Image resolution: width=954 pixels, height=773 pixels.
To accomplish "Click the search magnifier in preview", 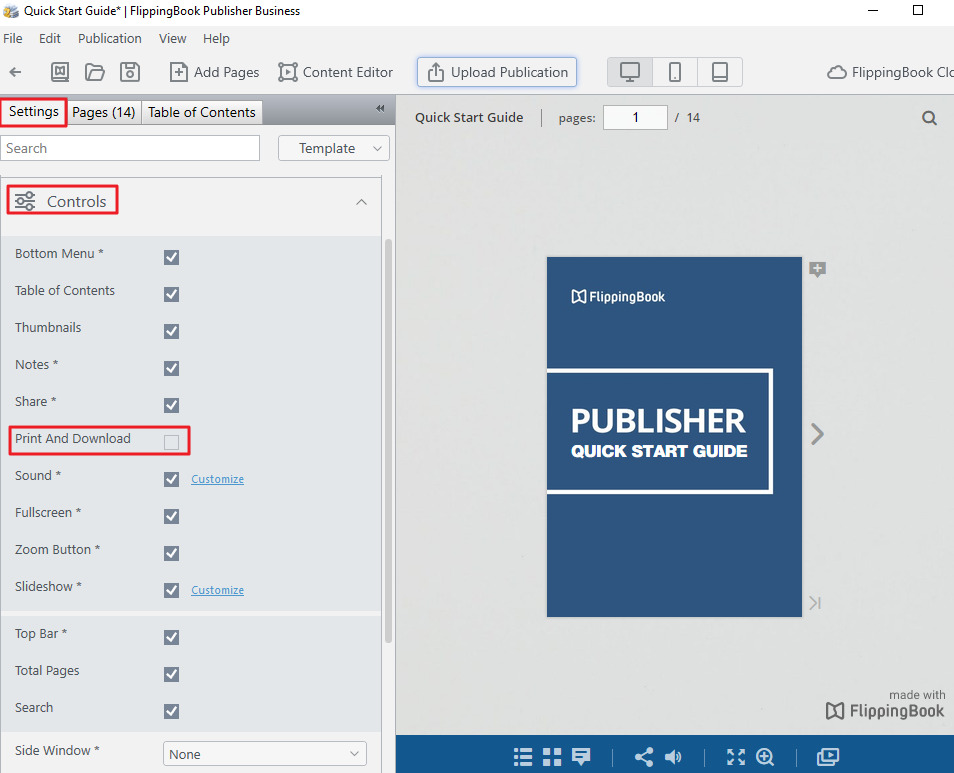I will pos(929,118).
